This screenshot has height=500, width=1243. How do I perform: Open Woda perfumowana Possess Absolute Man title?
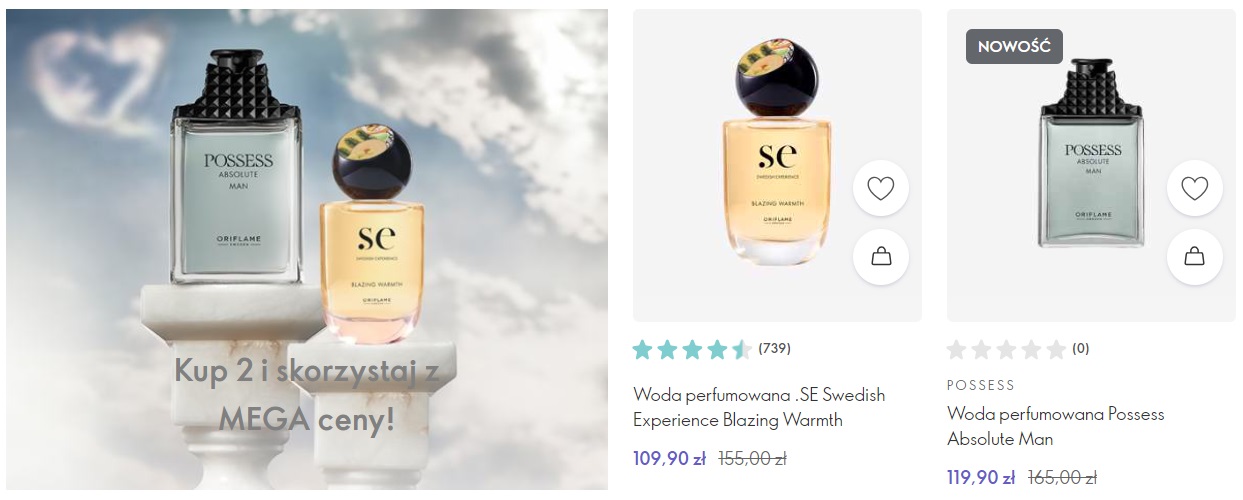1056,426
